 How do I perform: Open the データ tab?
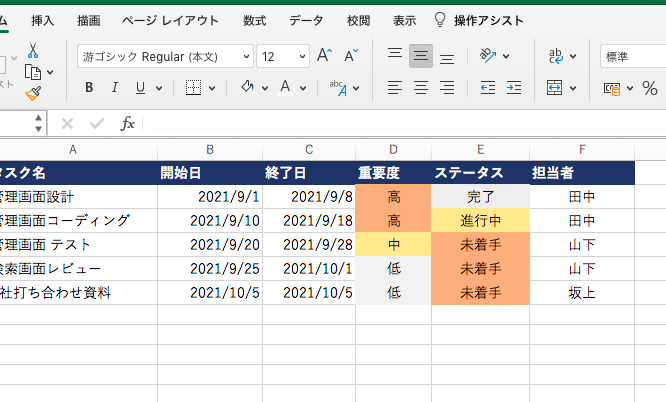[x=306, y=20]
